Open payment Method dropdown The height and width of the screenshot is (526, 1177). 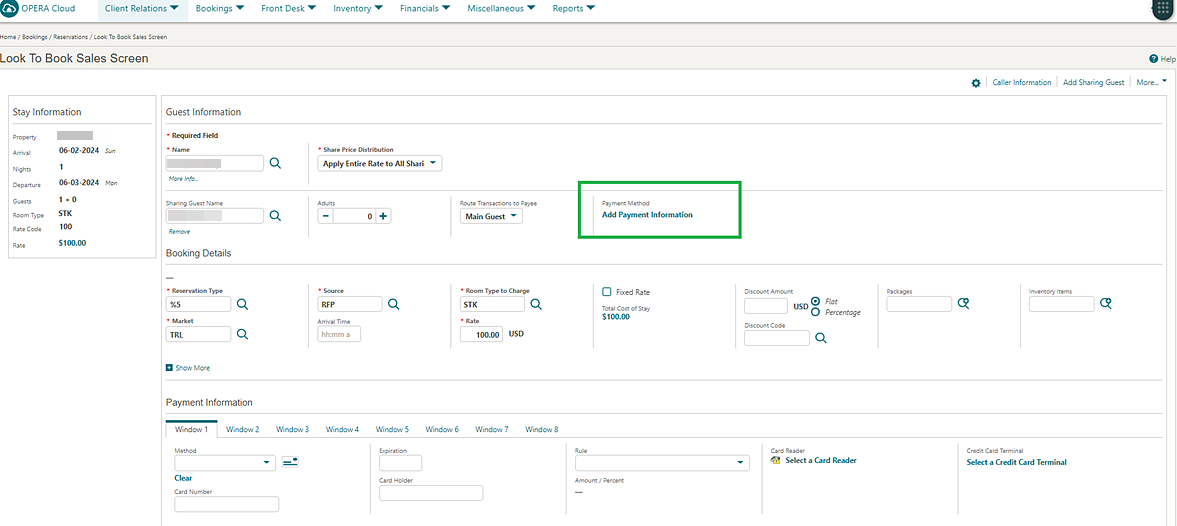pos(225,463)
